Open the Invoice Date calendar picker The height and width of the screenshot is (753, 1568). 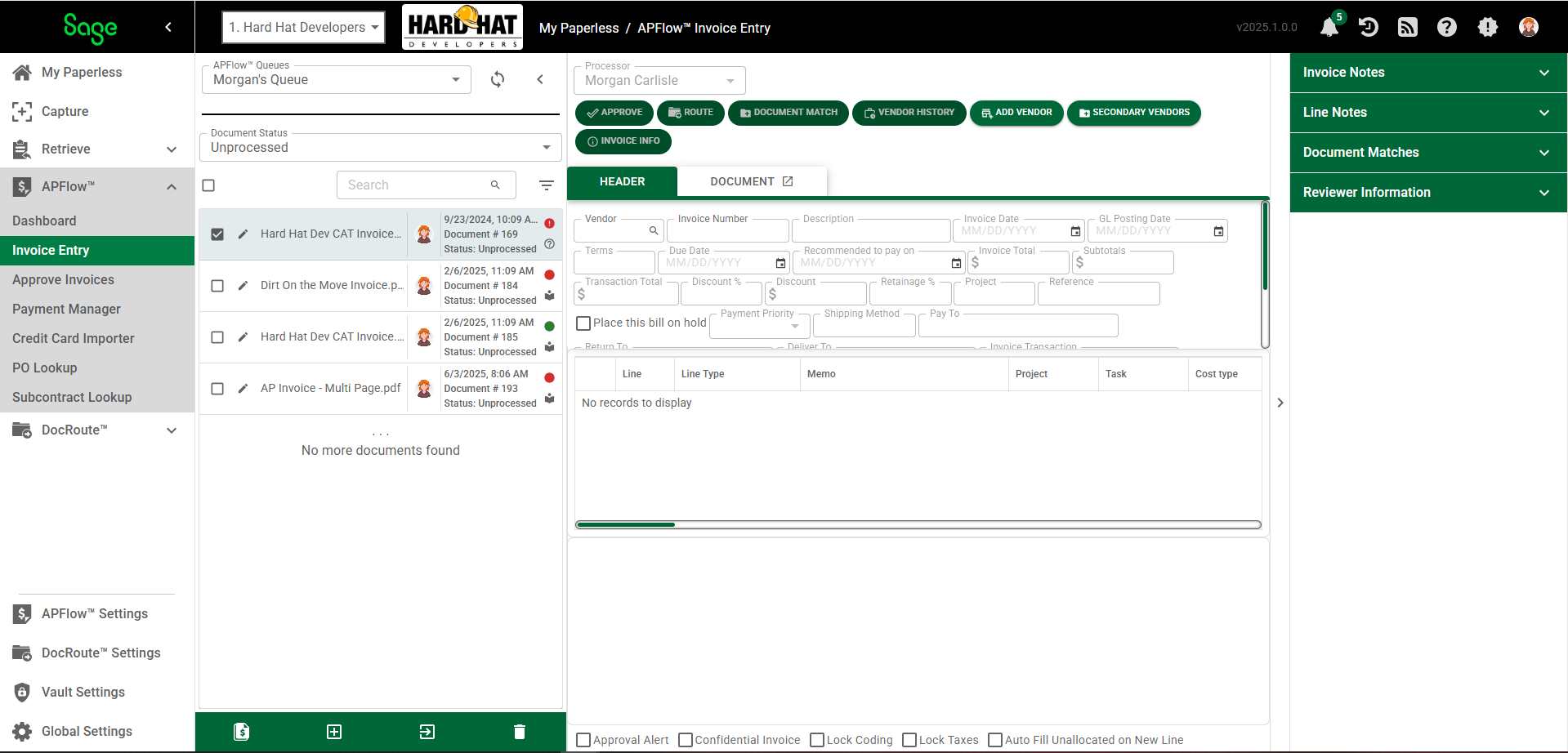(x=1075, y=232)
